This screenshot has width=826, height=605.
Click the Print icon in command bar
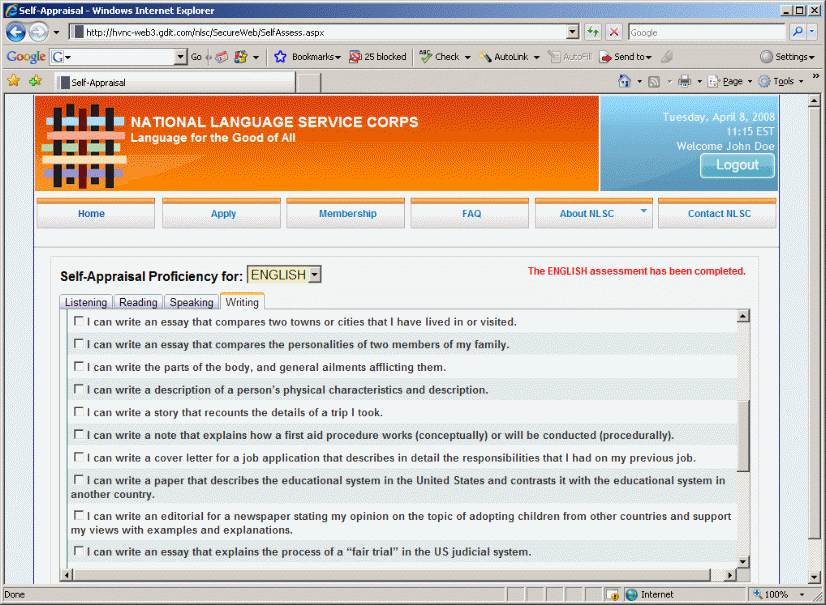tap(684, 81)
